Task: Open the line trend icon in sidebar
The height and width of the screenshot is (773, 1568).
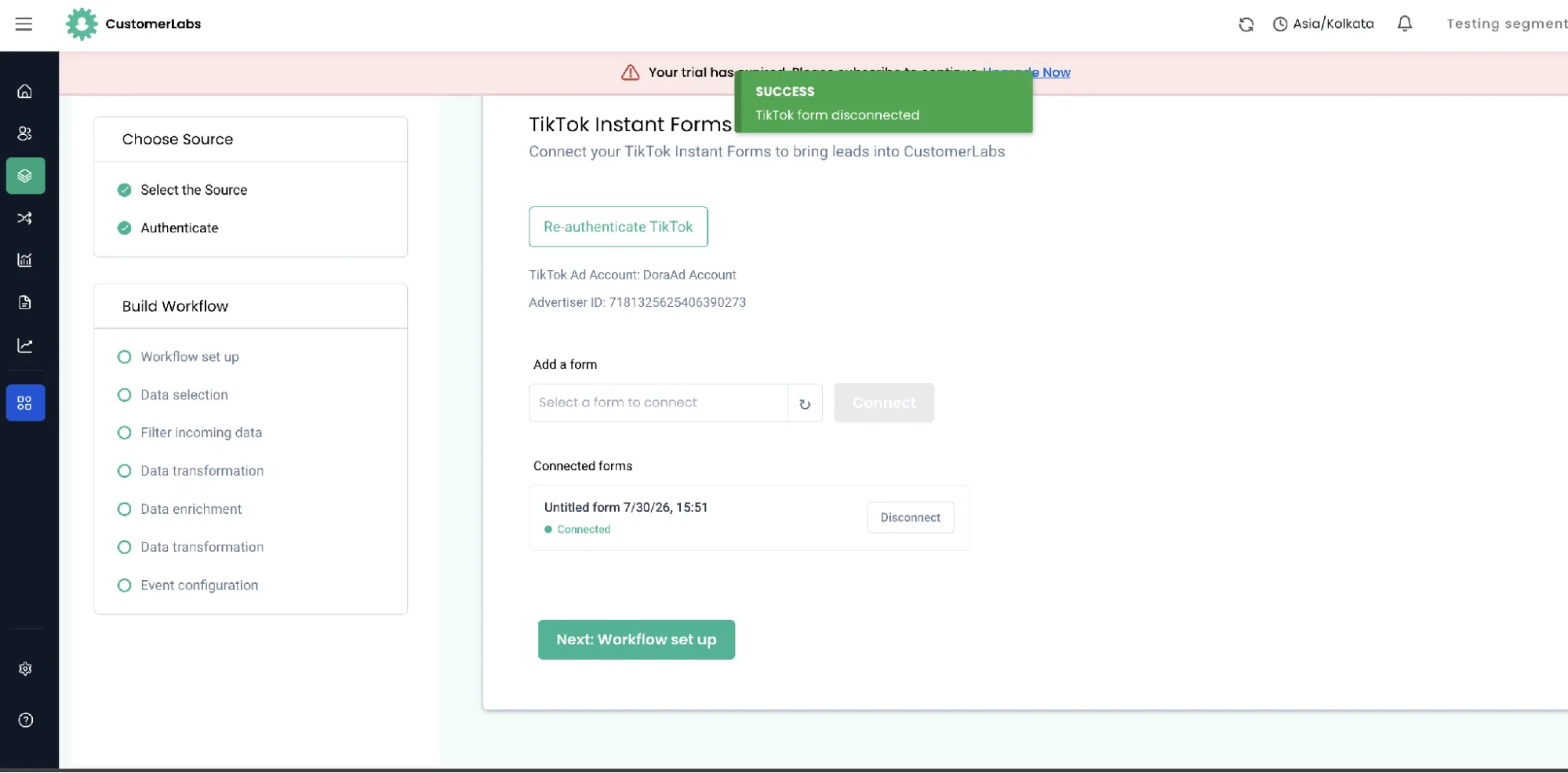Action: tap(25, 345)
